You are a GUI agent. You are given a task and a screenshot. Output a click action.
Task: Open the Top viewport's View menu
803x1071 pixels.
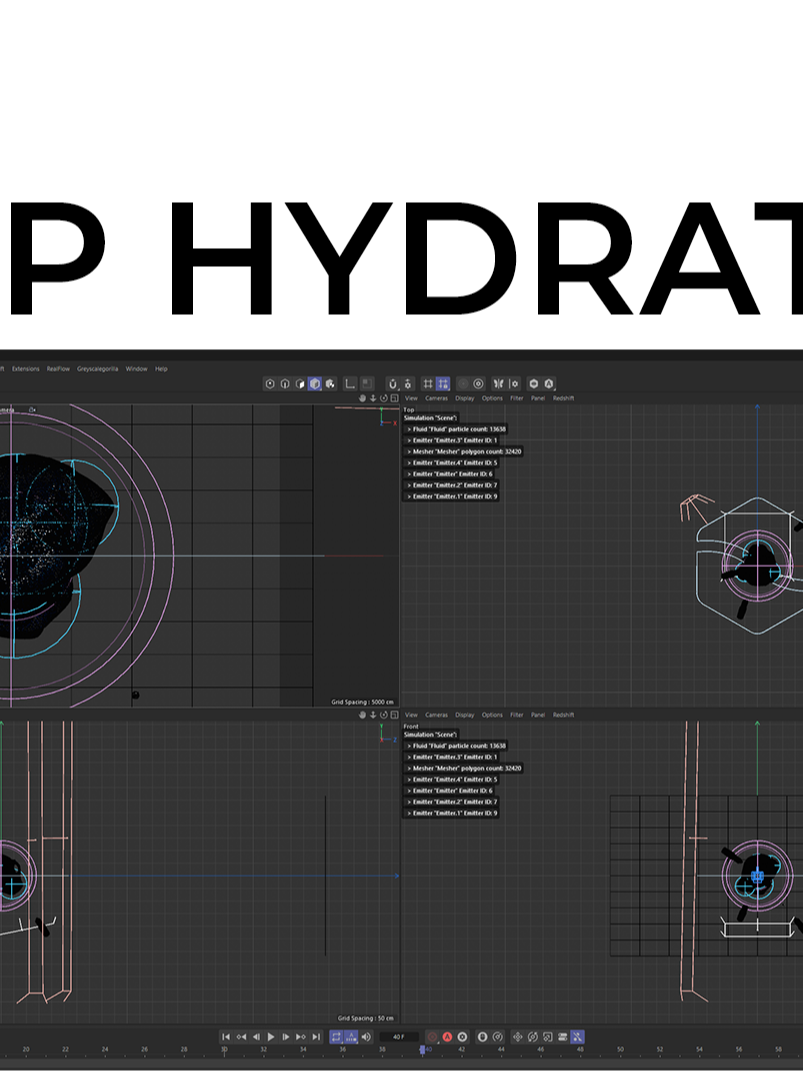[411, 398]
